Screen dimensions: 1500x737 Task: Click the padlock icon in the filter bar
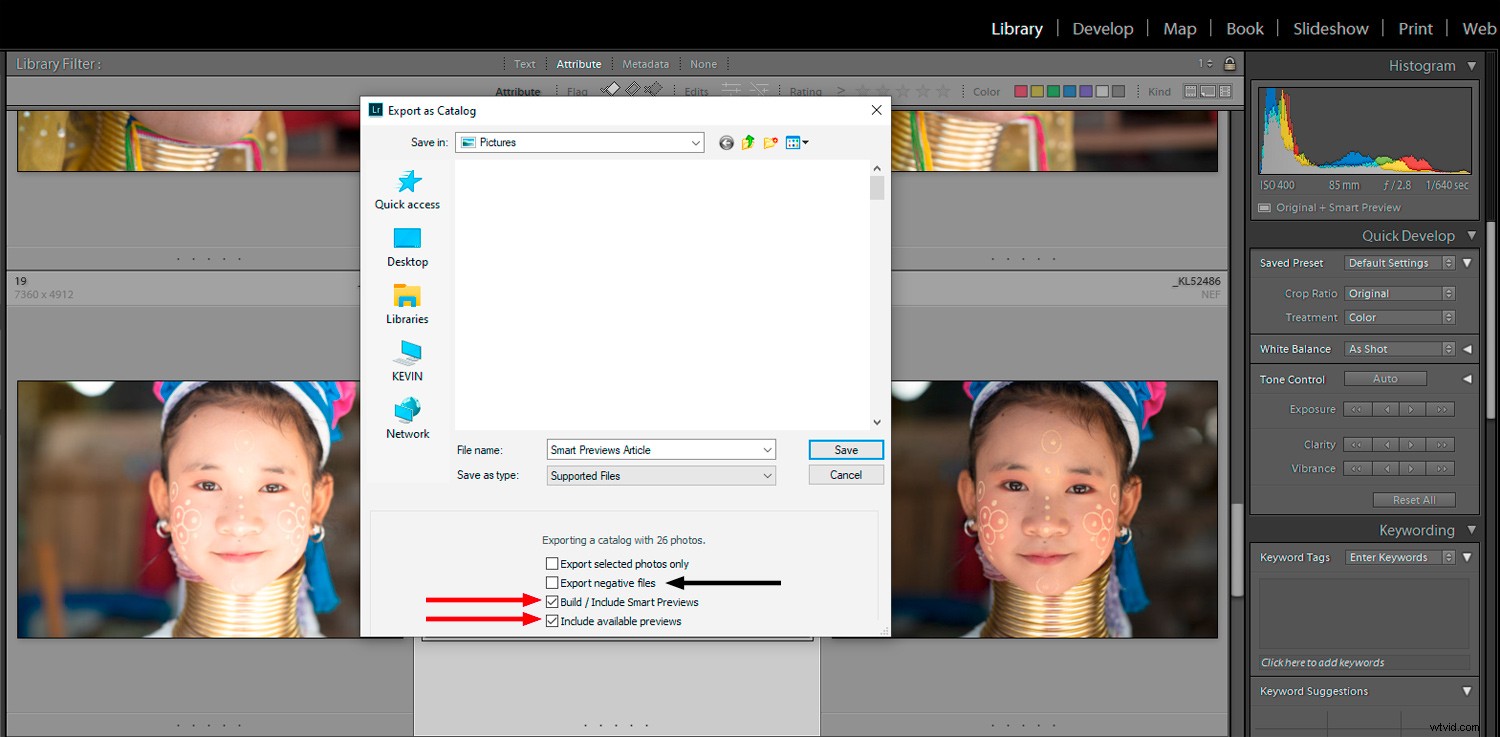pos(1228,63)
